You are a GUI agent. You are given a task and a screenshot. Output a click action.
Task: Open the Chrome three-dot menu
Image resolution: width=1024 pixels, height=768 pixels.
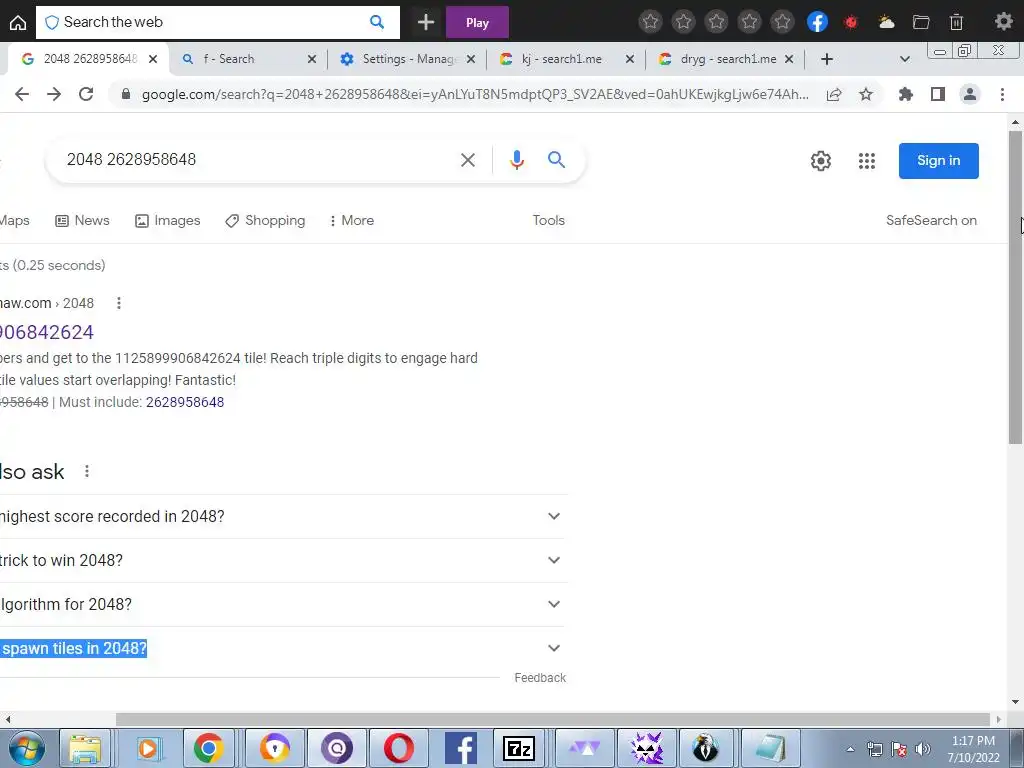pos(1002,95)
